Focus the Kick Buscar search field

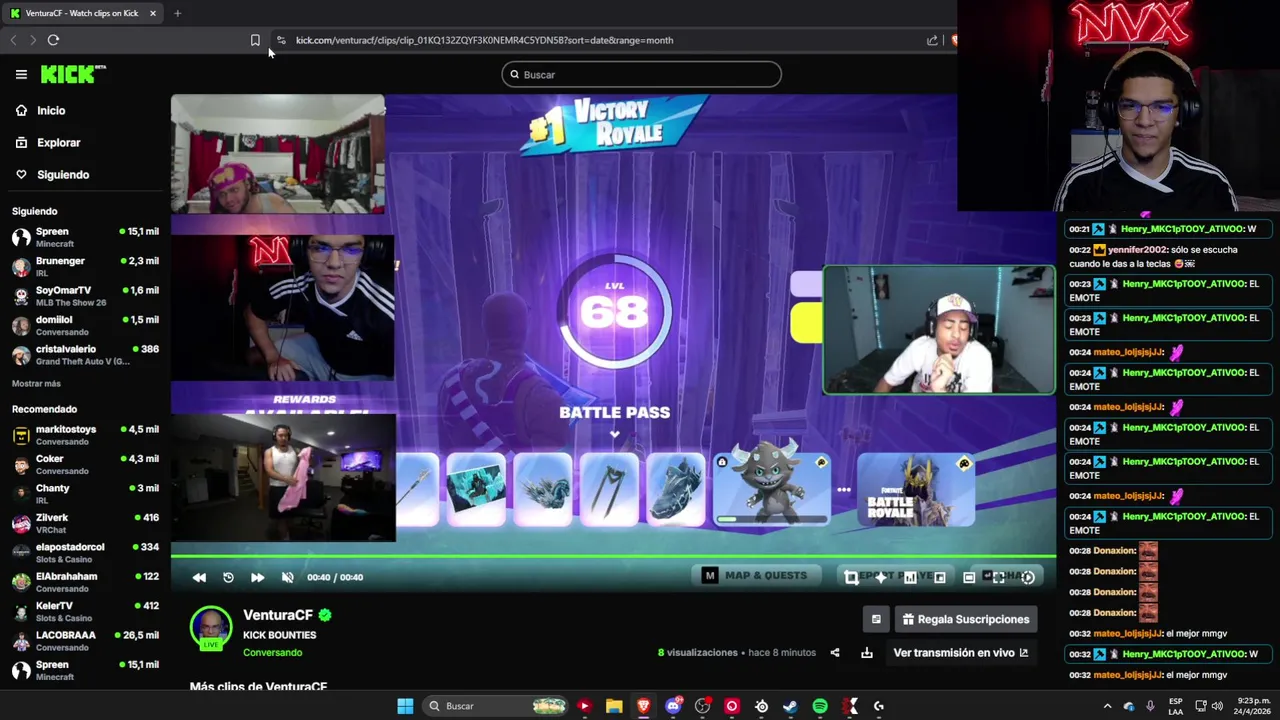click(x=641, y=74)
